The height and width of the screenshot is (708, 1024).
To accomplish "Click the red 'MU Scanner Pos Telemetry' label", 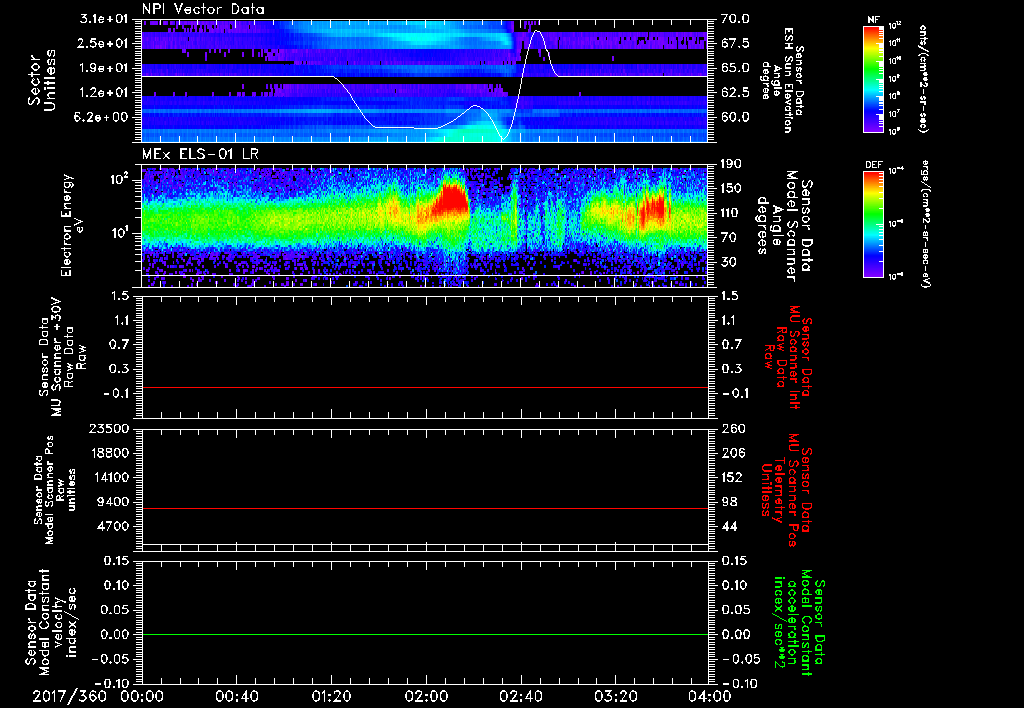I will [x=787, y=490].
